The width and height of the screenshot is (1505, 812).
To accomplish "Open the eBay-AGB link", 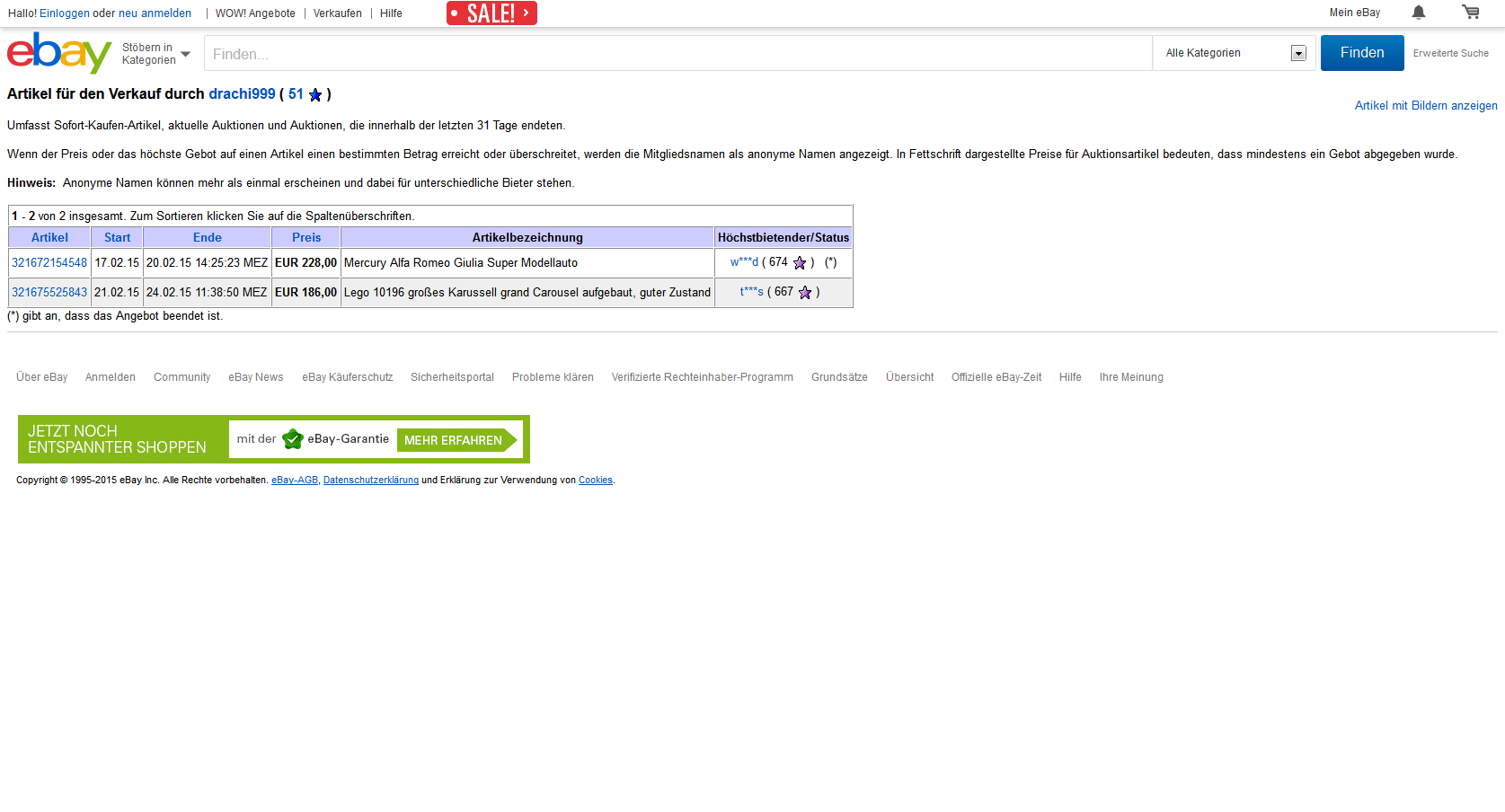I will point(295,481).
